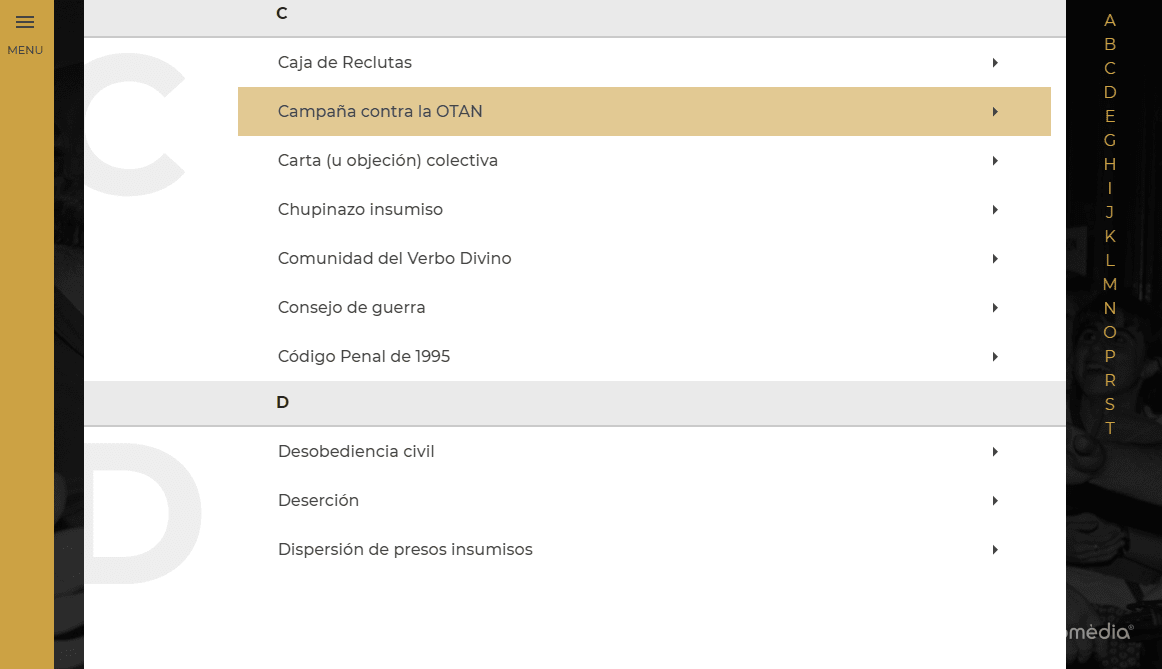
Task: Jump to letter G in index
Action: pyautogui.click(x=1110, y=141)
